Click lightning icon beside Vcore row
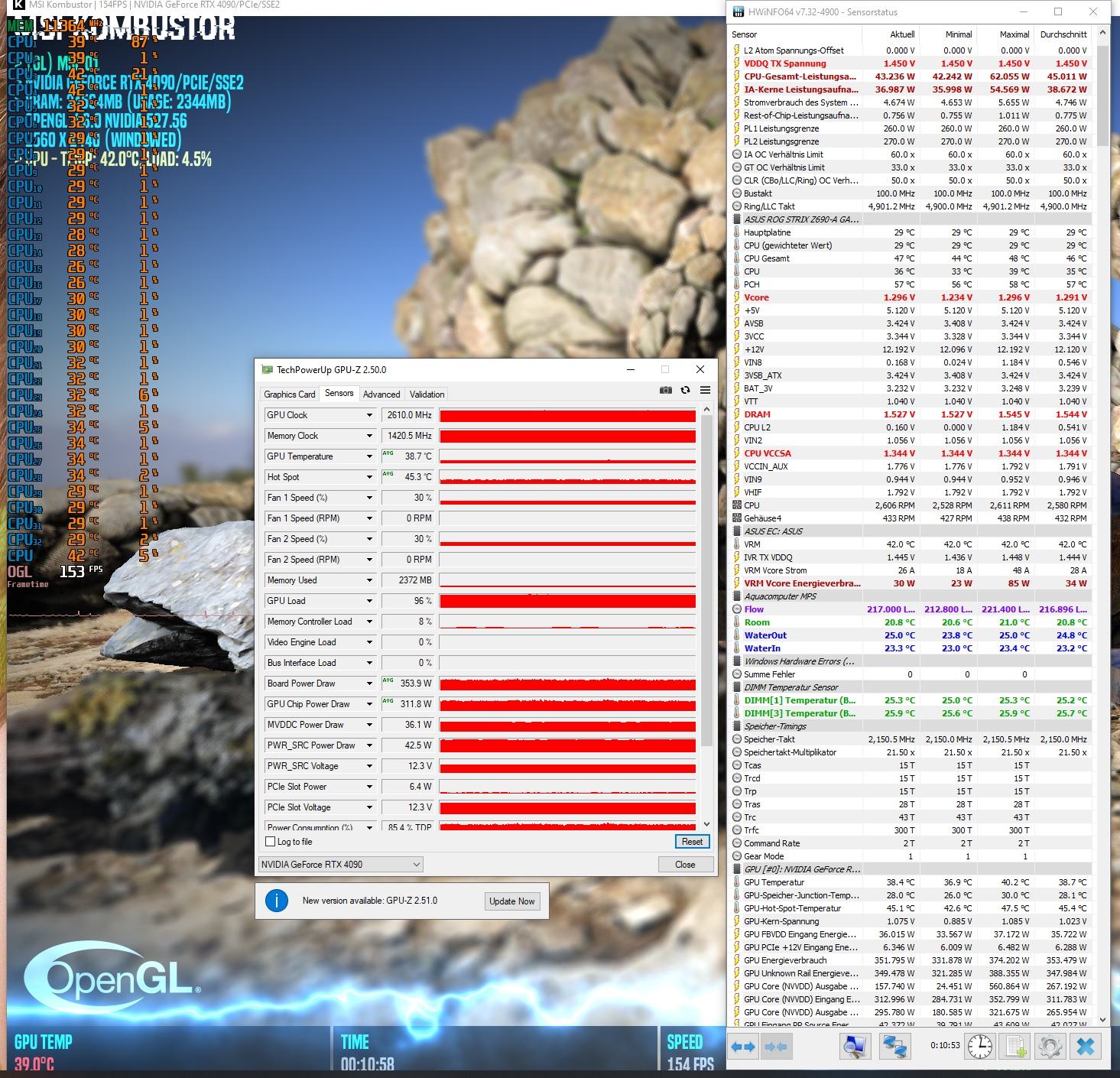Image resolution: width=1120 pixels, height=1078 pixels. (x=737, y=297)
